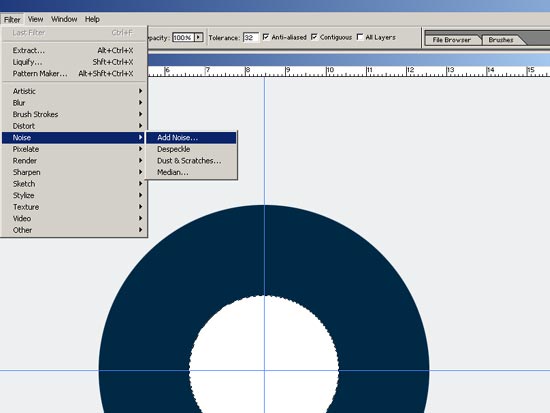Open the View menu

35,19
